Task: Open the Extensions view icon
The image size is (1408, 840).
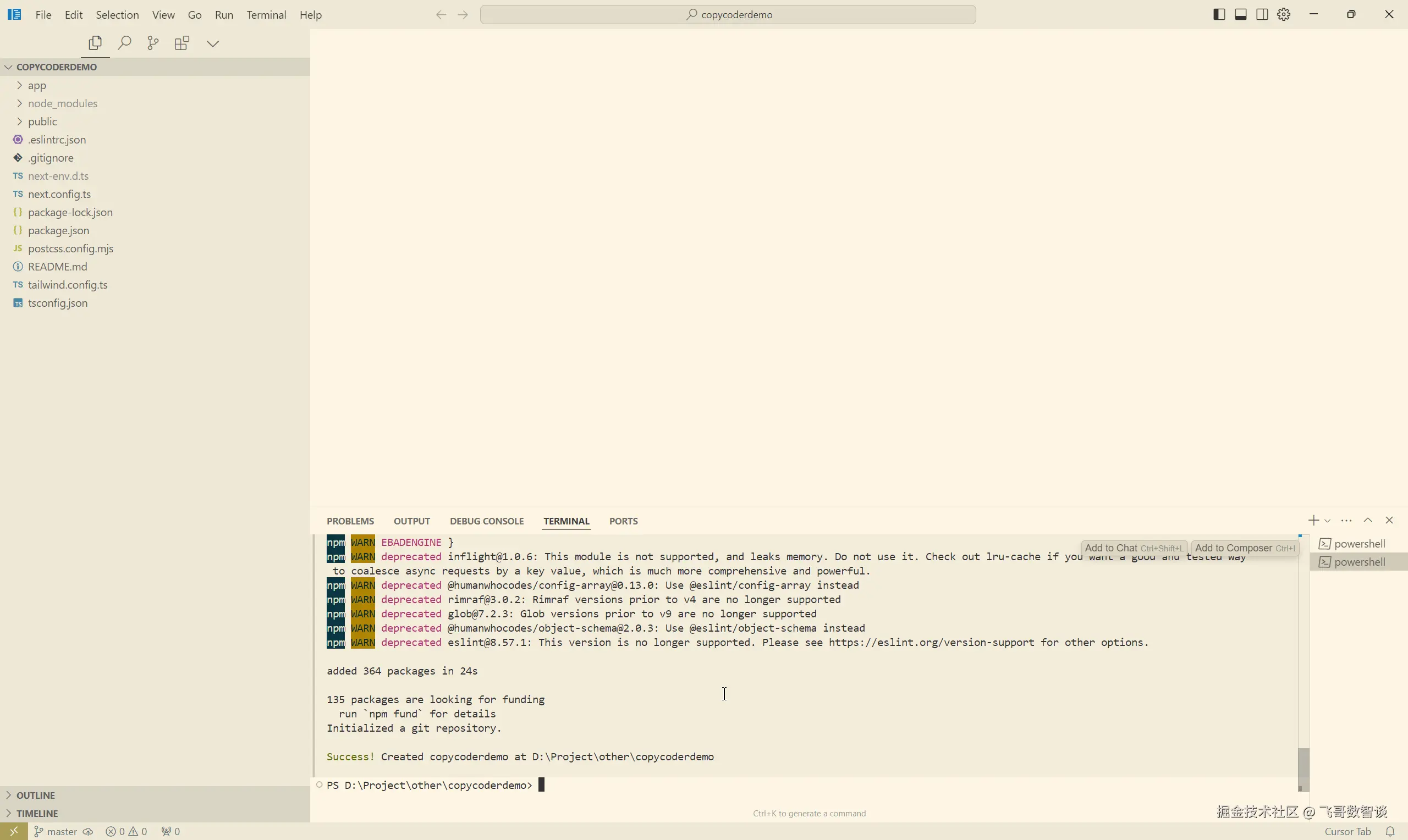Action: coord(182,43)
